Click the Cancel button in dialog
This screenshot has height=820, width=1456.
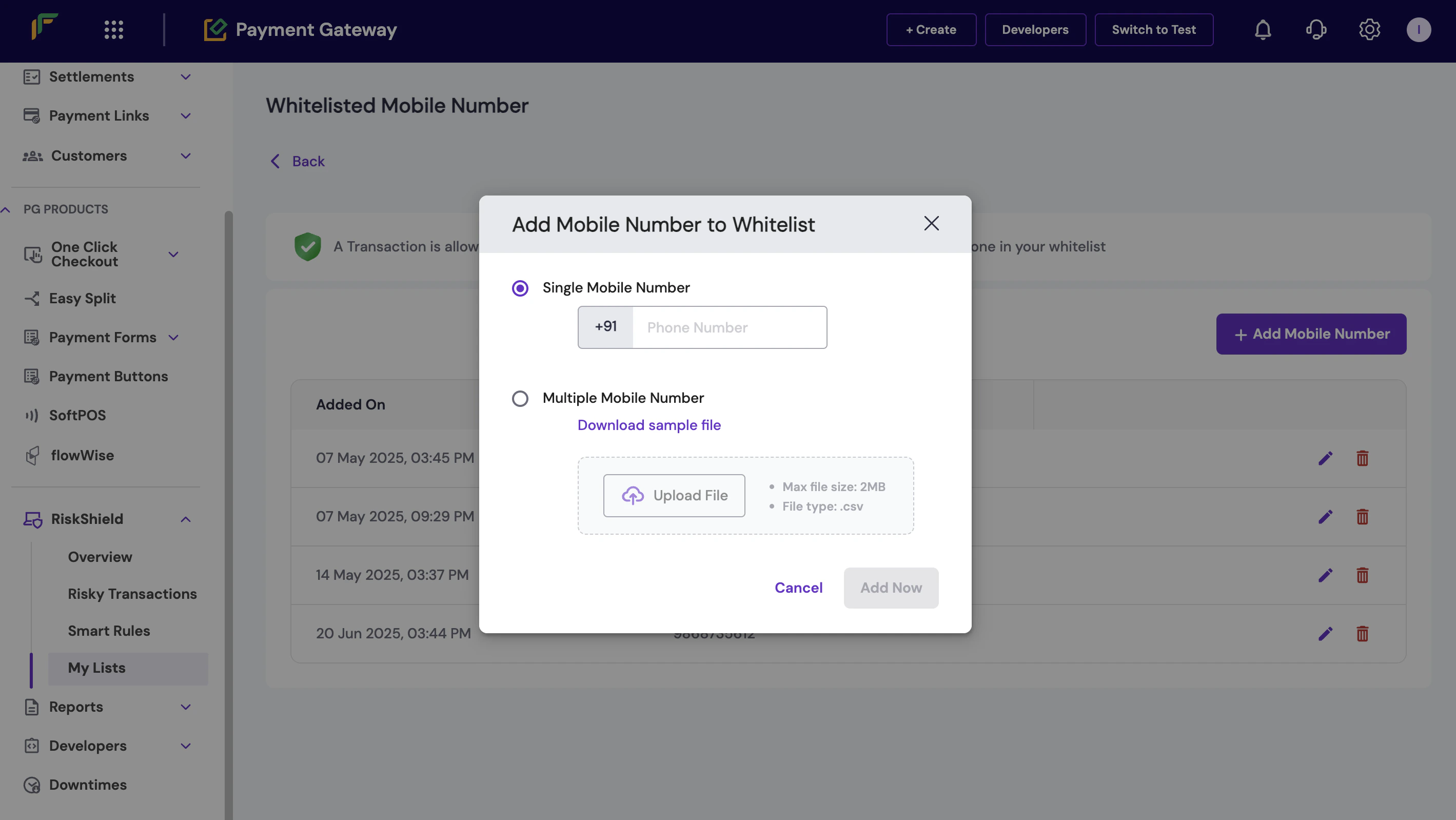click(798, 588)
